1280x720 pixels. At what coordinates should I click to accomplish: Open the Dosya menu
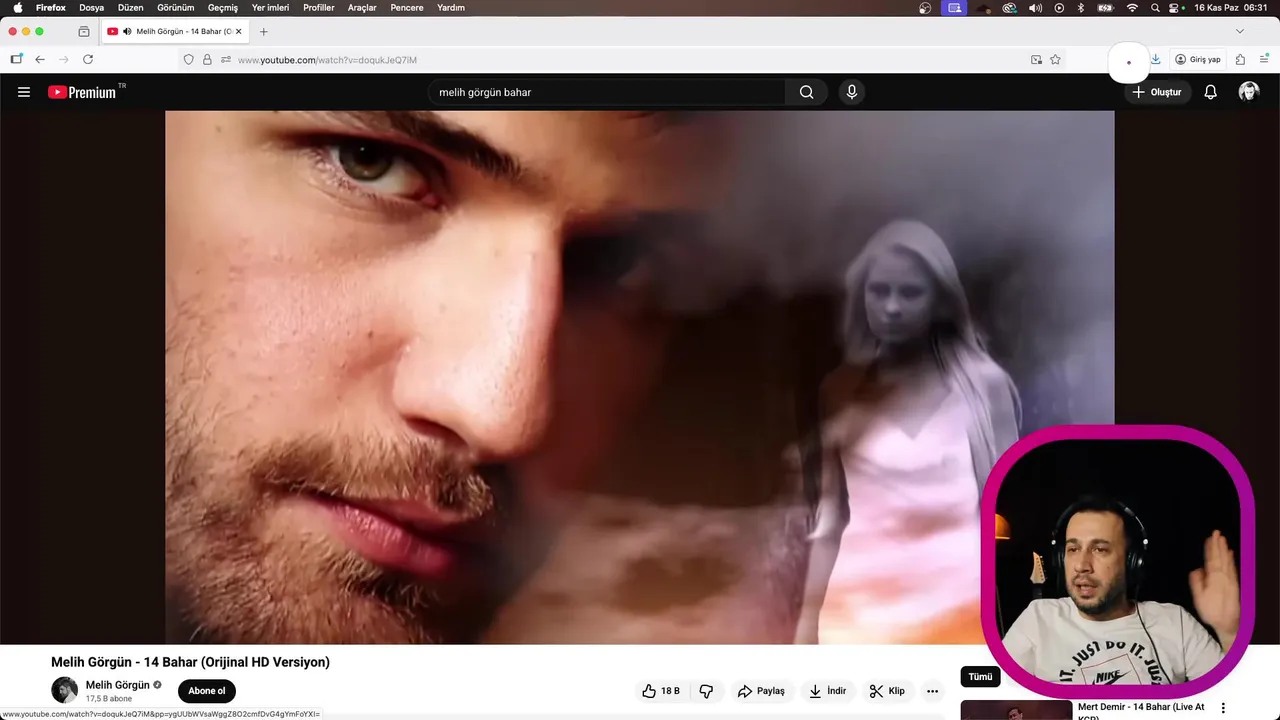(x=92, y=8)
